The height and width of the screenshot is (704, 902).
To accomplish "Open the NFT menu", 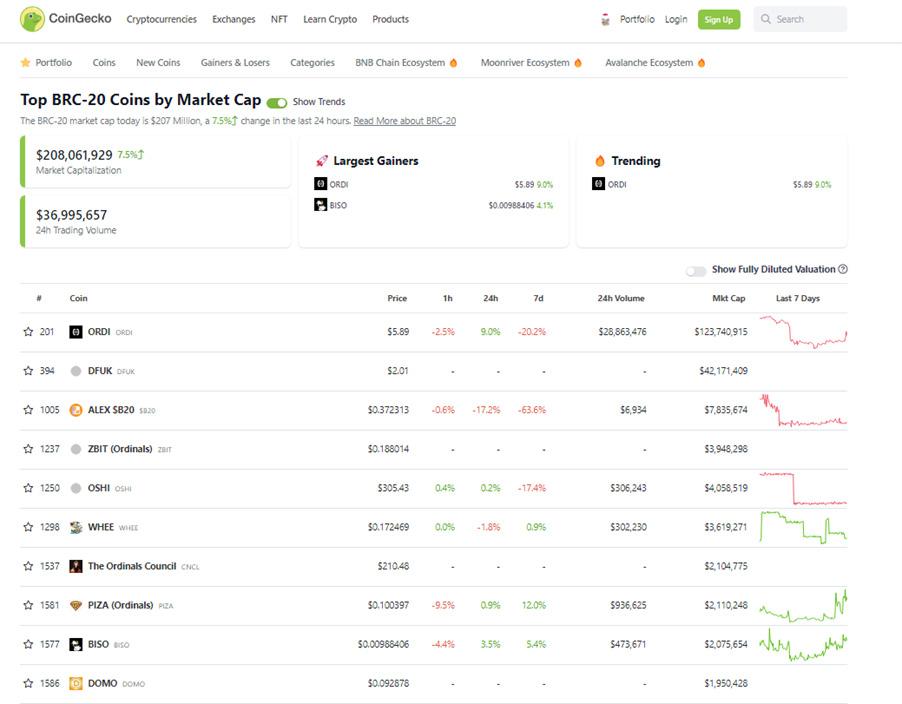I will tap(279, 19).
